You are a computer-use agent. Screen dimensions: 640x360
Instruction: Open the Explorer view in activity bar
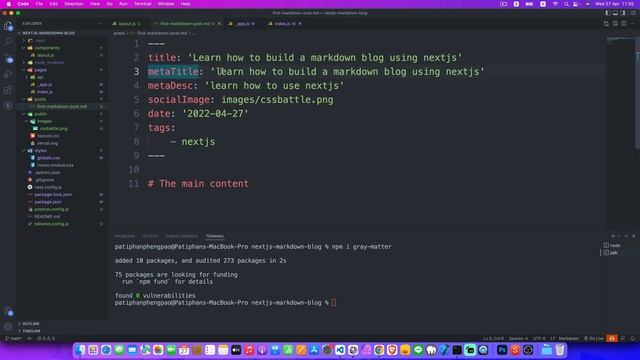(x=8, y=26)
